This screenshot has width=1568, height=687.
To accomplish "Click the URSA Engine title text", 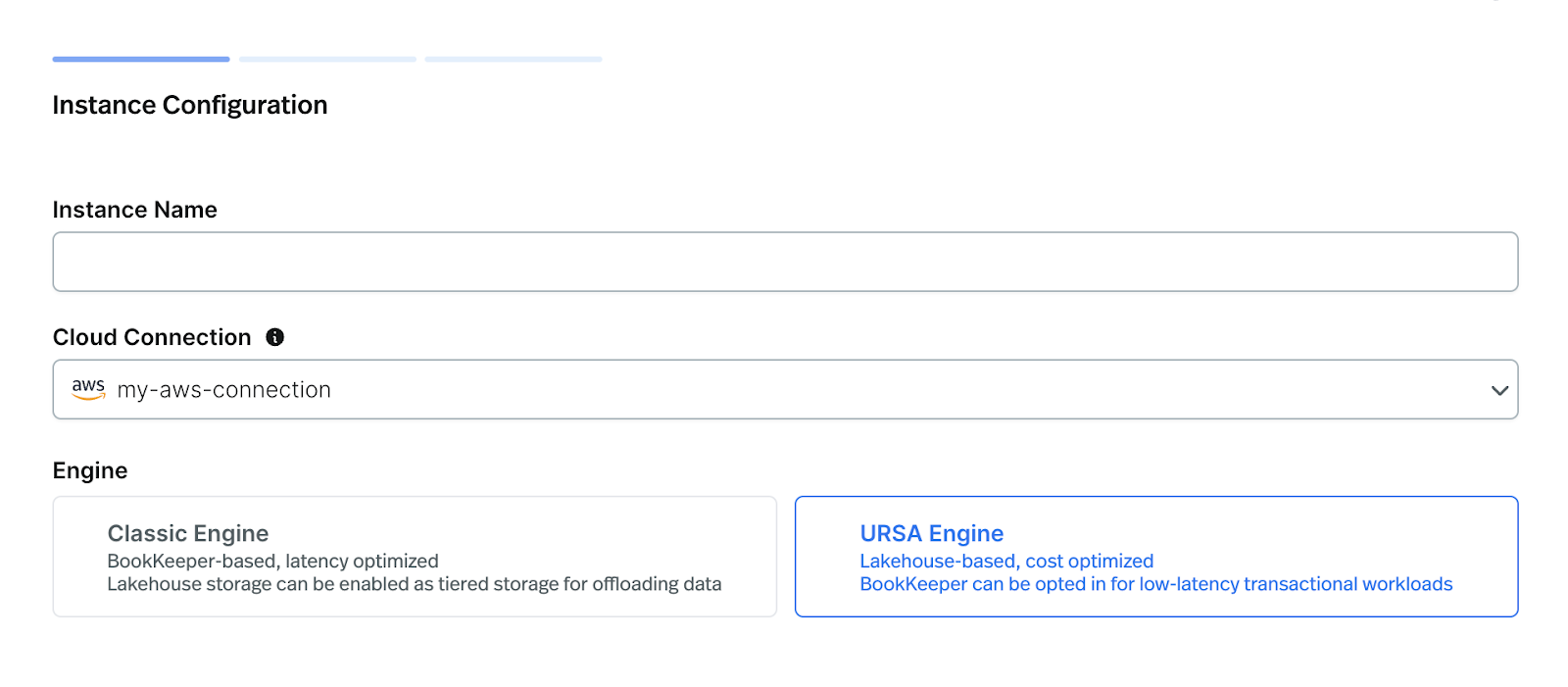I will pyautogui.click(x=931, y=533).
